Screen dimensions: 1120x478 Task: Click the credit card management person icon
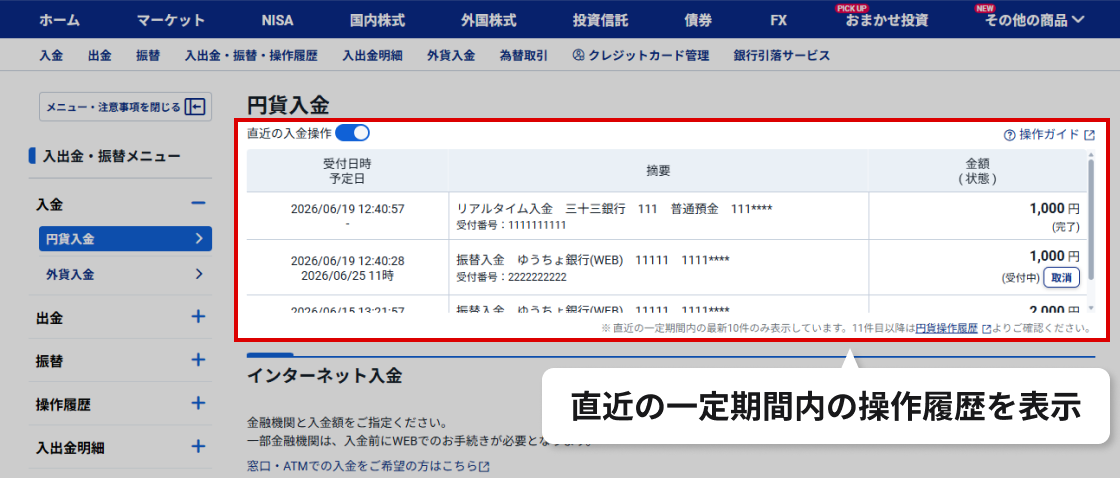[579, 55]
